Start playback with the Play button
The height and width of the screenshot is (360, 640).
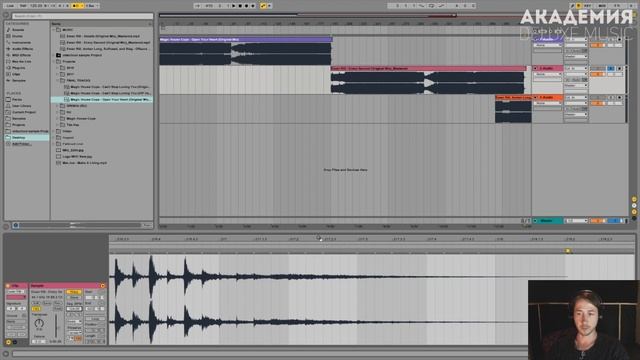pos(234,6)
